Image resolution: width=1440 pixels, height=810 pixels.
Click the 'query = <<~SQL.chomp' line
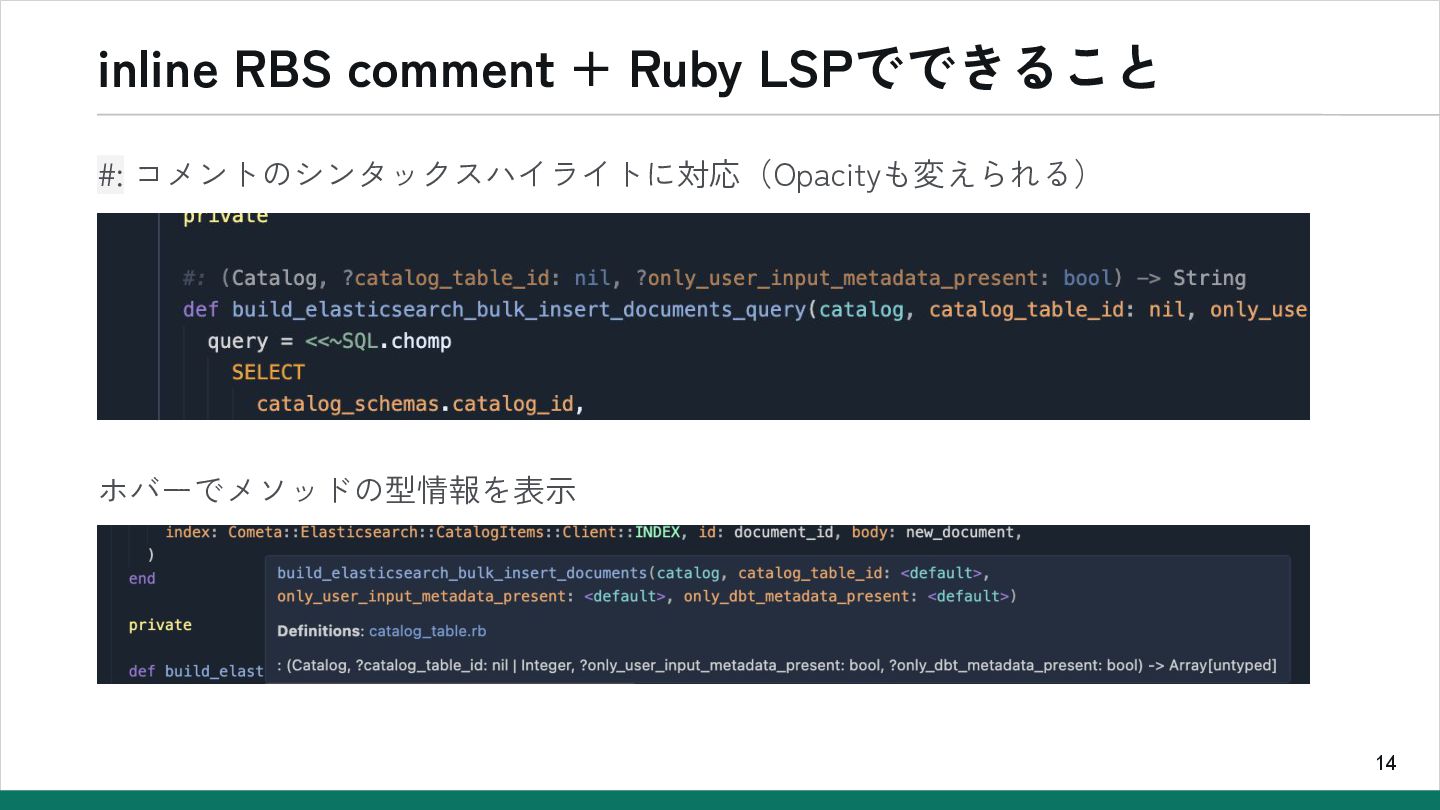[329, 341]
